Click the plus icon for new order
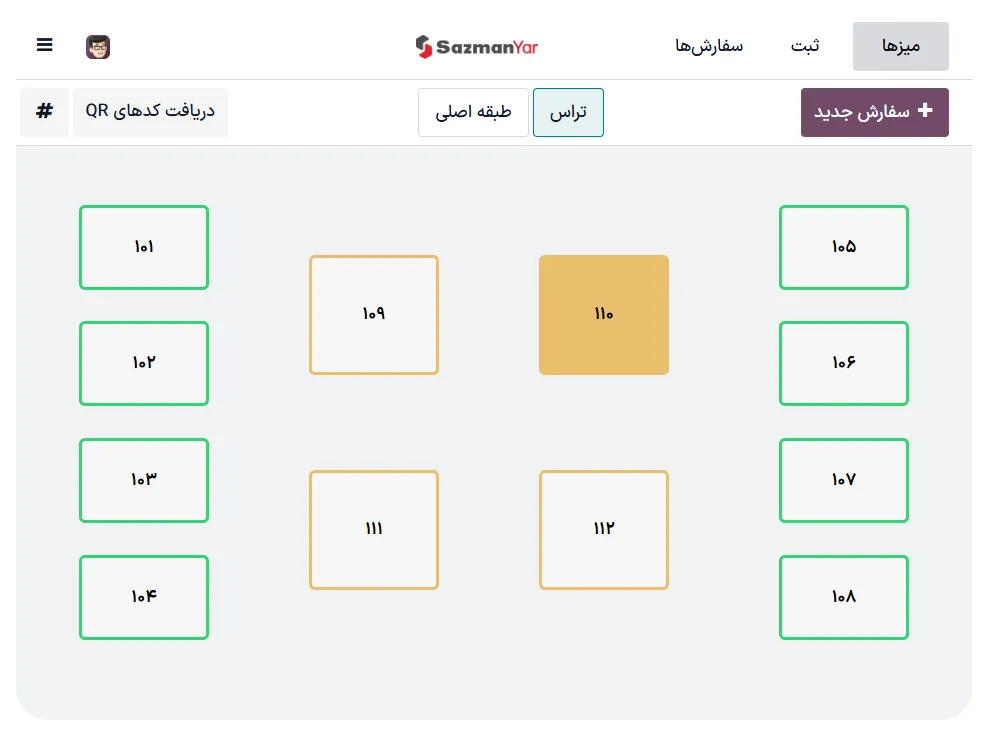988x736 pixels. pyautogui.click(x=925, y=111)
